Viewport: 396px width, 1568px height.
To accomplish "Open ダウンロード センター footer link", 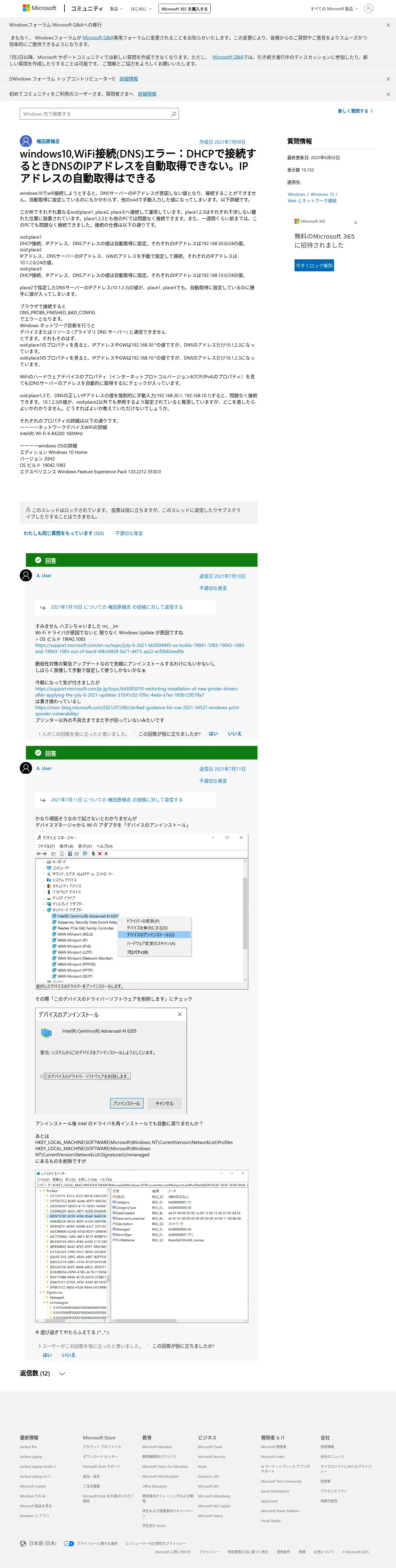I will point(101,1457).
